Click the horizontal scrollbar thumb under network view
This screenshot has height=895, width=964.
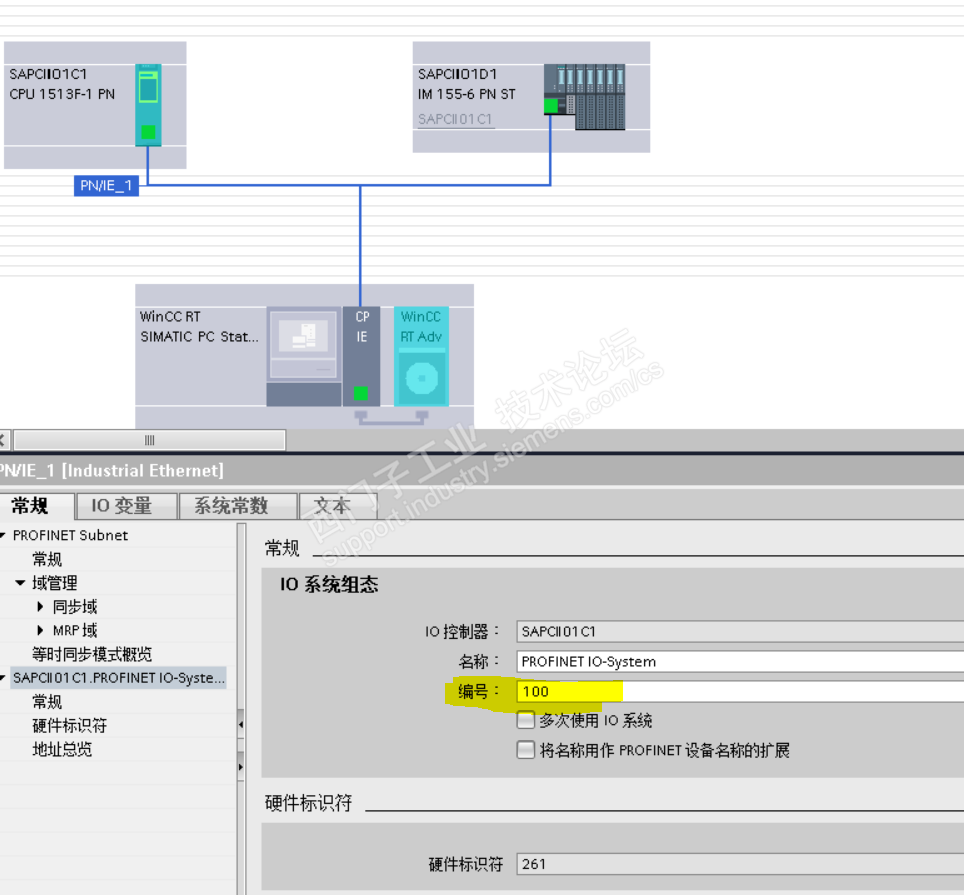149,440
